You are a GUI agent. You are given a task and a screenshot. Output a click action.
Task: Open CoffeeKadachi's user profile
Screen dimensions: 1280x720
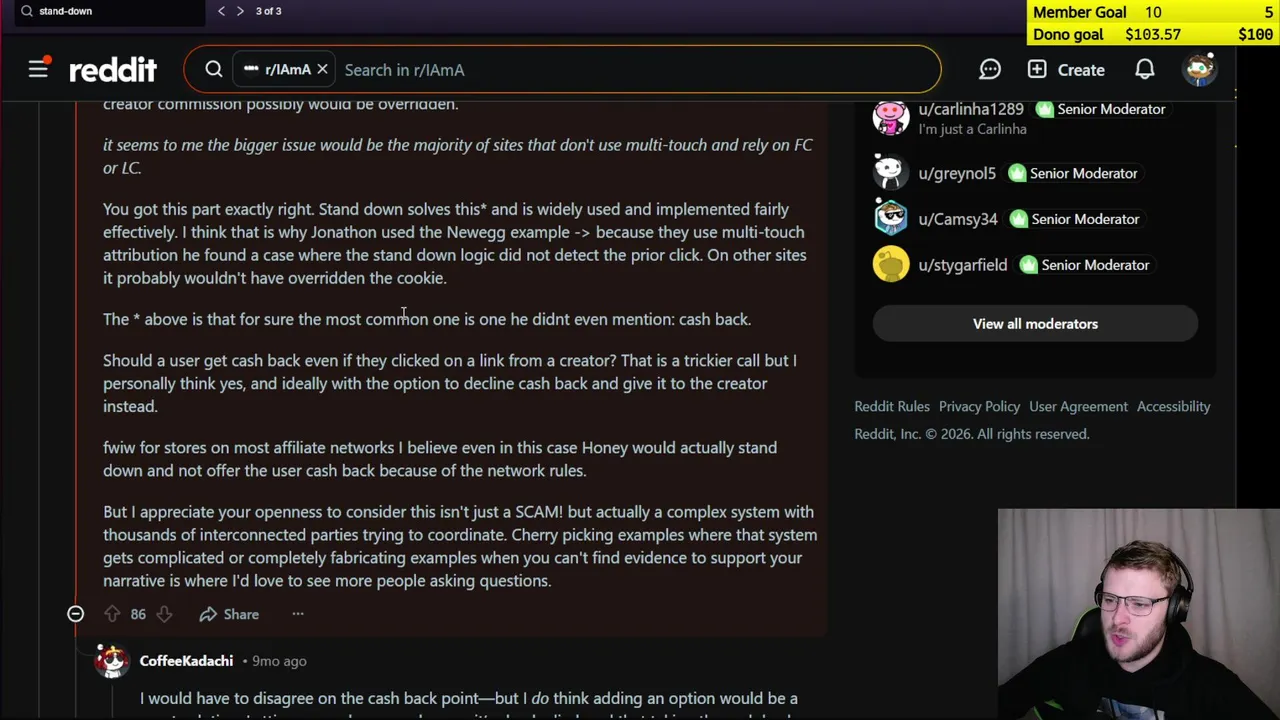(186, 661)
